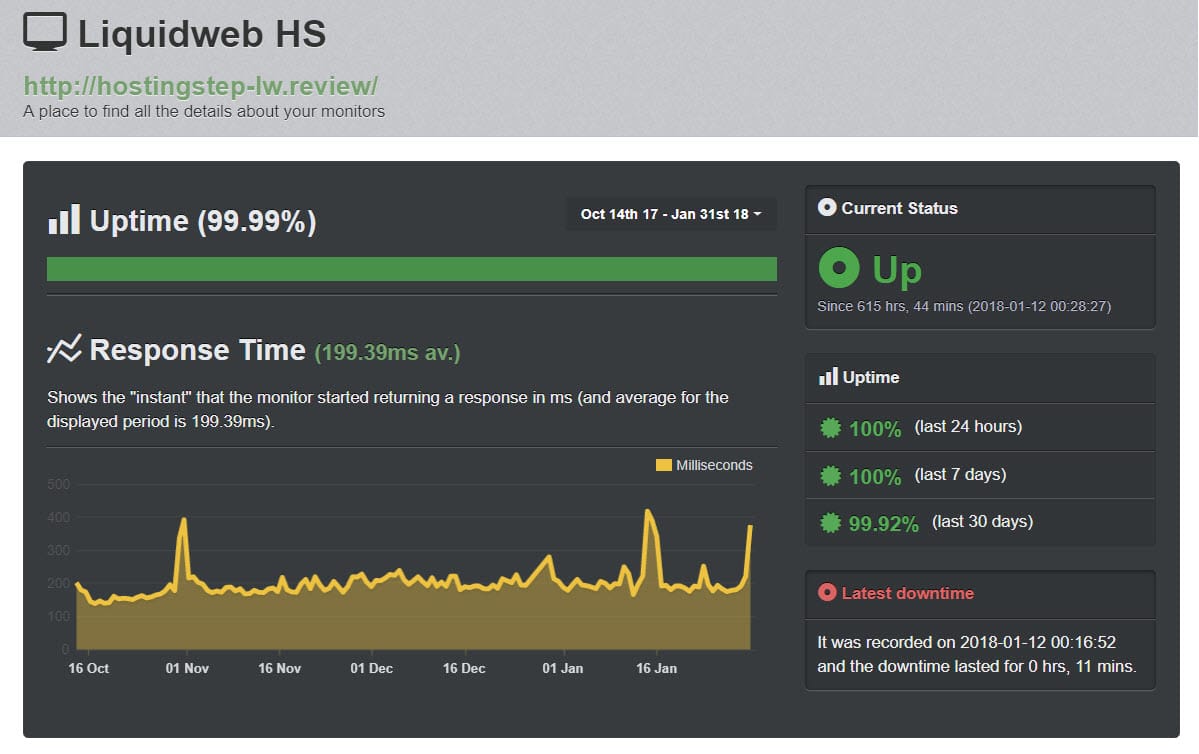Click the 16 Oct x-axis label
The image size is (1199, 754).
(89, 668)
